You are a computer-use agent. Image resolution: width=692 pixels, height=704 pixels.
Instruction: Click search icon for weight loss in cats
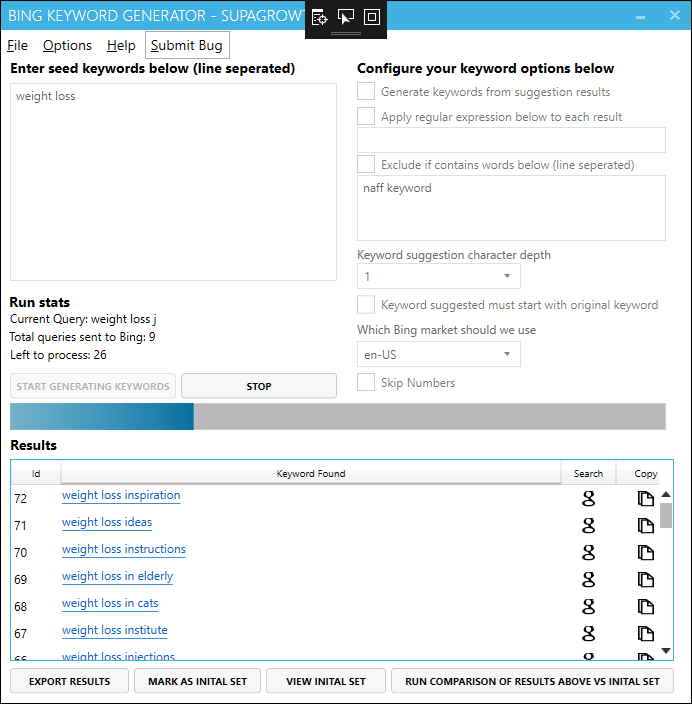[588, 607]
